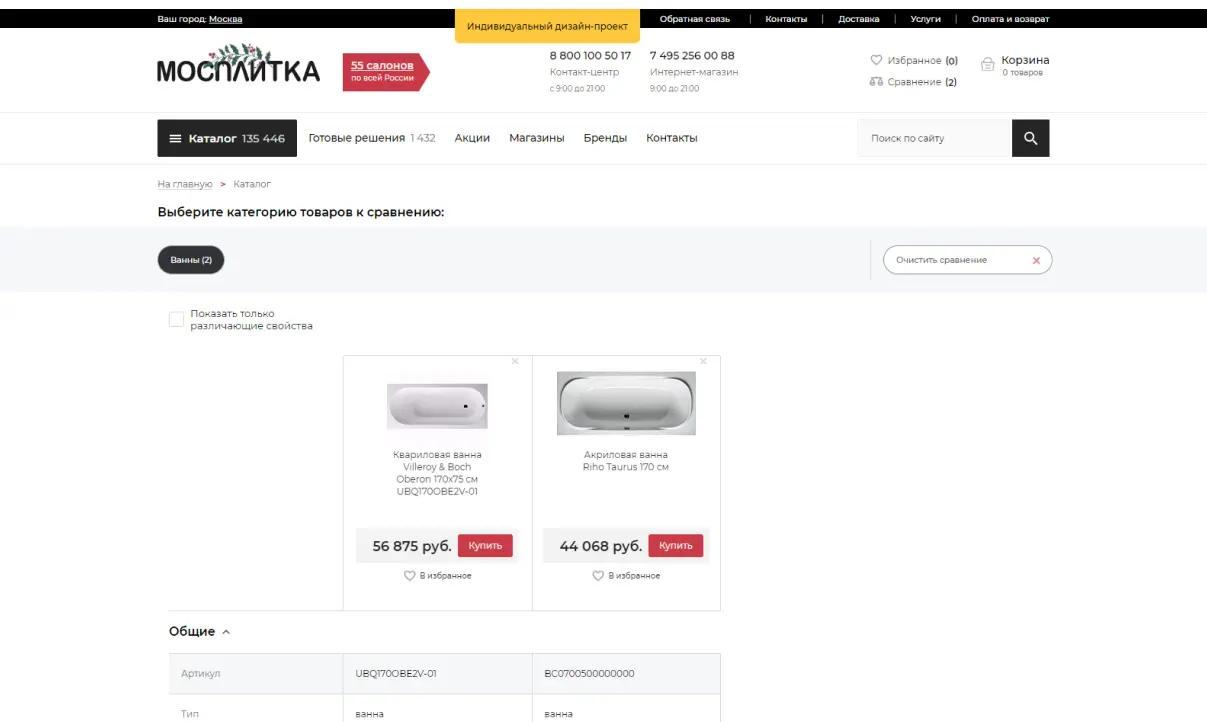Click the 55 салонов link
Image resolution: width=1207 pixels, height=722 pixels.
click(x=382, y=66)
